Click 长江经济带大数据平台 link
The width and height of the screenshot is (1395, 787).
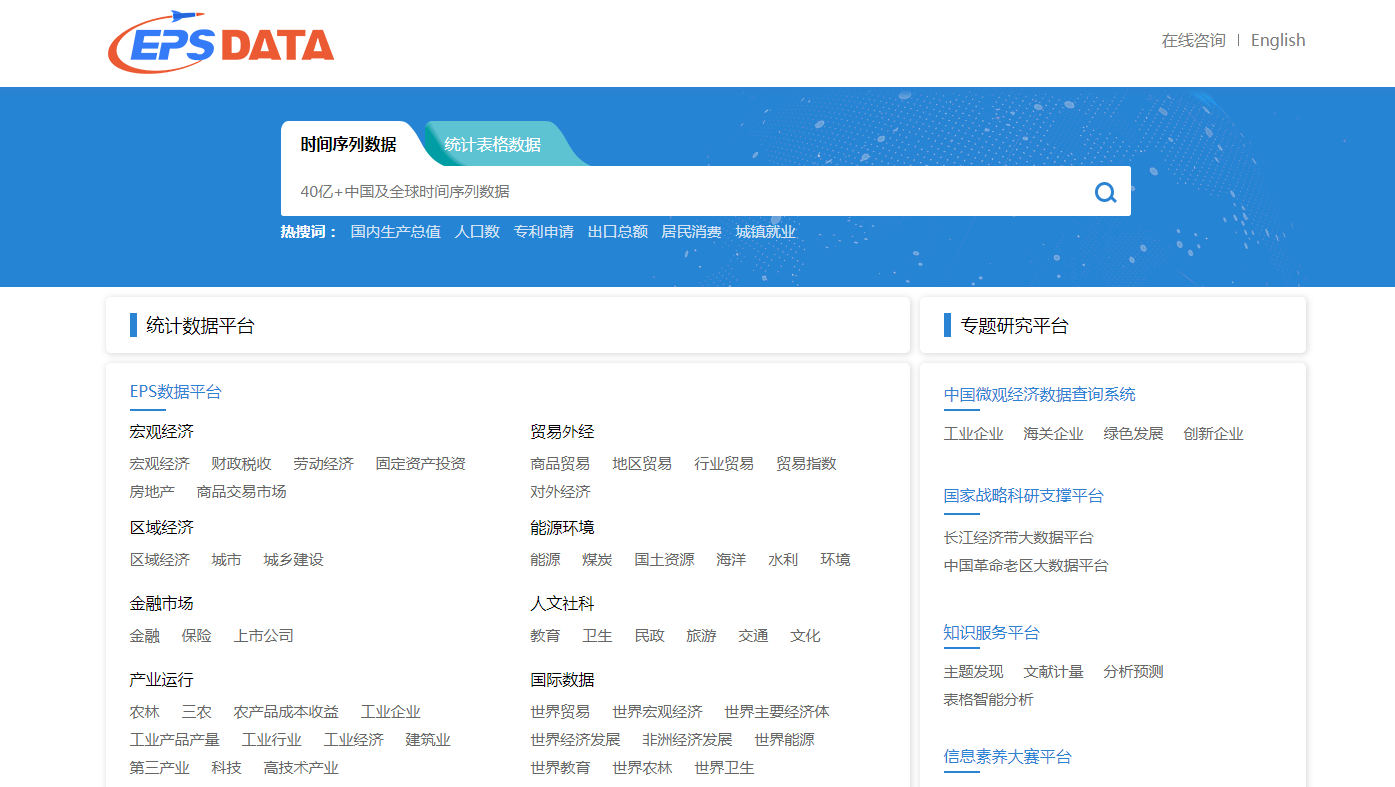coord(1018,538)
